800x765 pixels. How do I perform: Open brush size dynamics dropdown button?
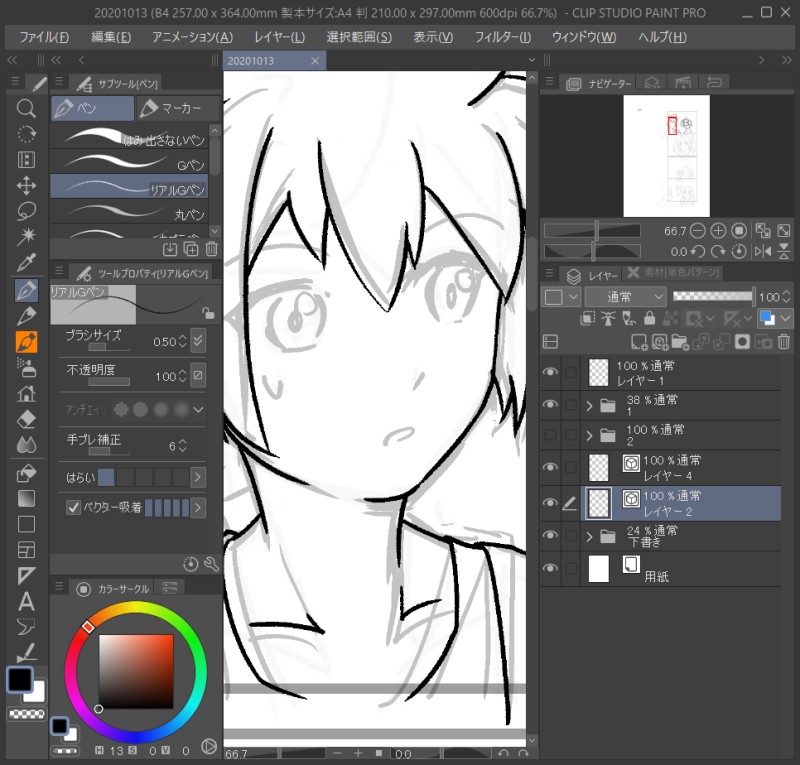pyautogui.click(x=198, y=341)
